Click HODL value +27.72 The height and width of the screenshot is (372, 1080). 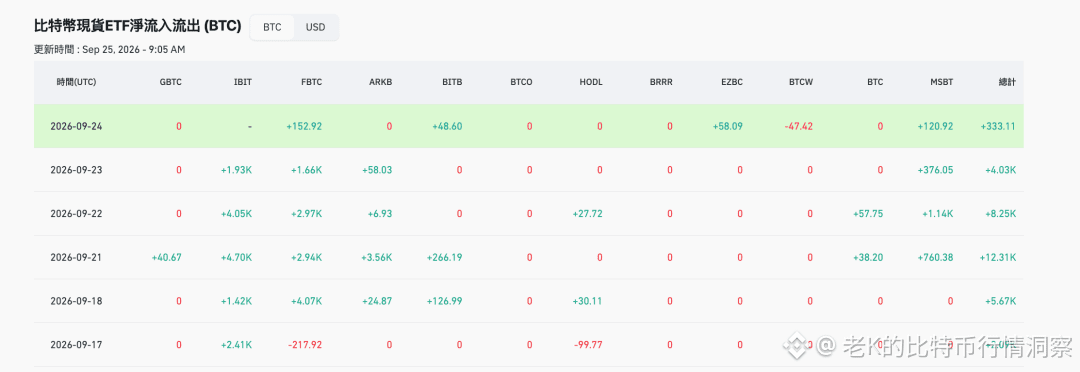coord(588,214)
